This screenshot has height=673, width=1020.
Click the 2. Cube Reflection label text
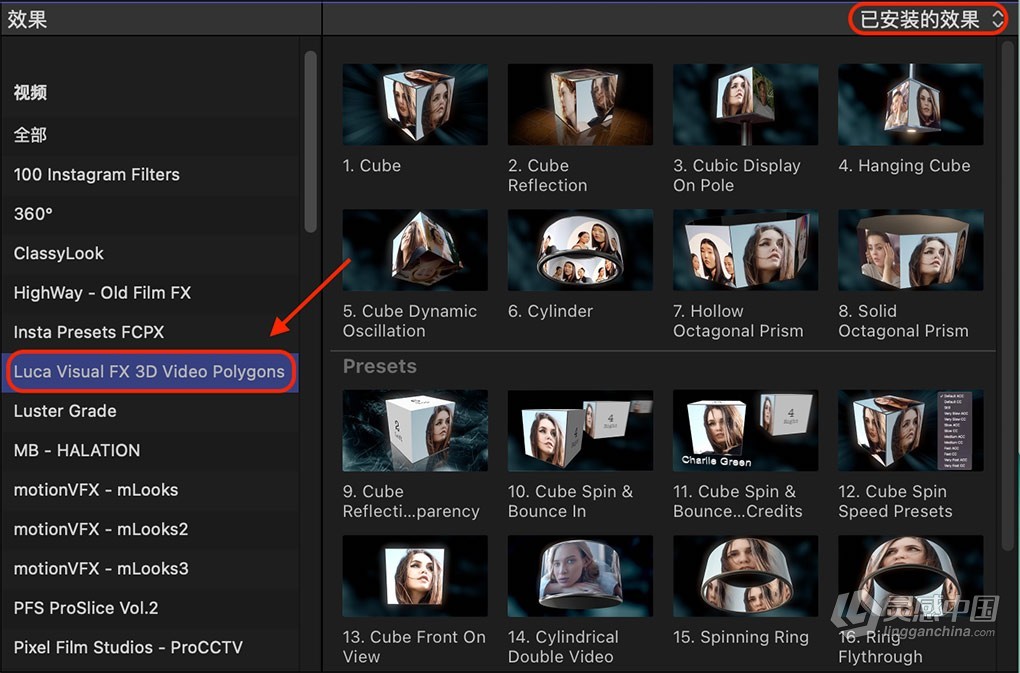coord(548,176)
